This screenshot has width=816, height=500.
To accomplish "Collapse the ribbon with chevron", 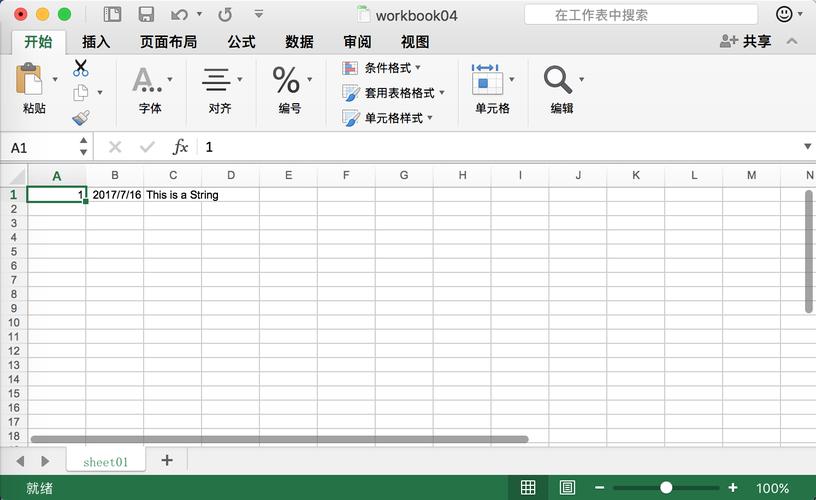I will click(x=792, y=41).
